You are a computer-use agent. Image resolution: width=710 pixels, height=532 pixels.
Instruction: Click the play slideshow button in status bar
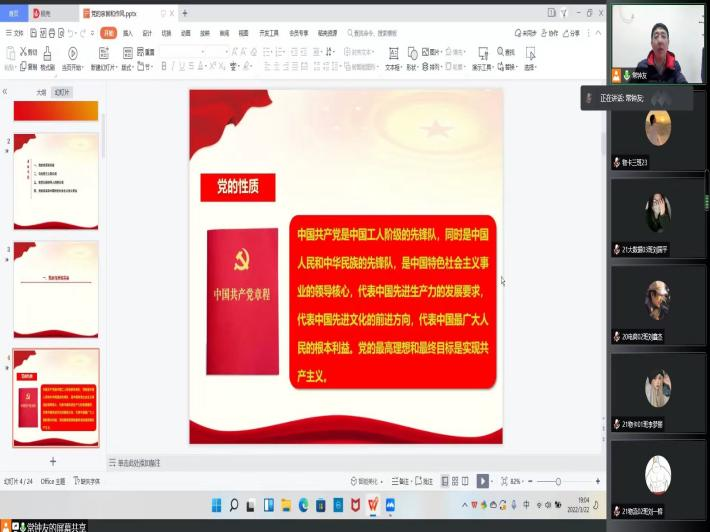pos(482,481)
